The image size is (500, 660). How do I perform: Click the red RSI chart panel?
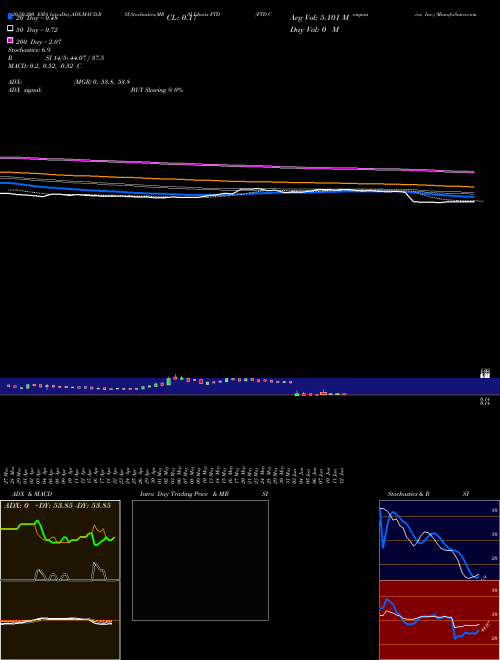(439, 620)
